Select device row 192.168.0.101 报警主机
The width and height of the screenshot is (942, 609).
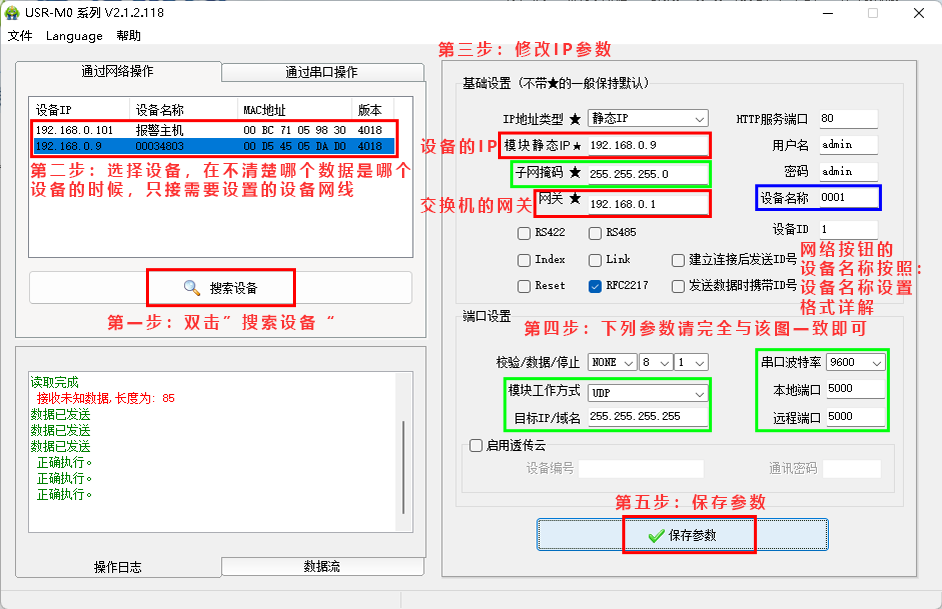200,130
